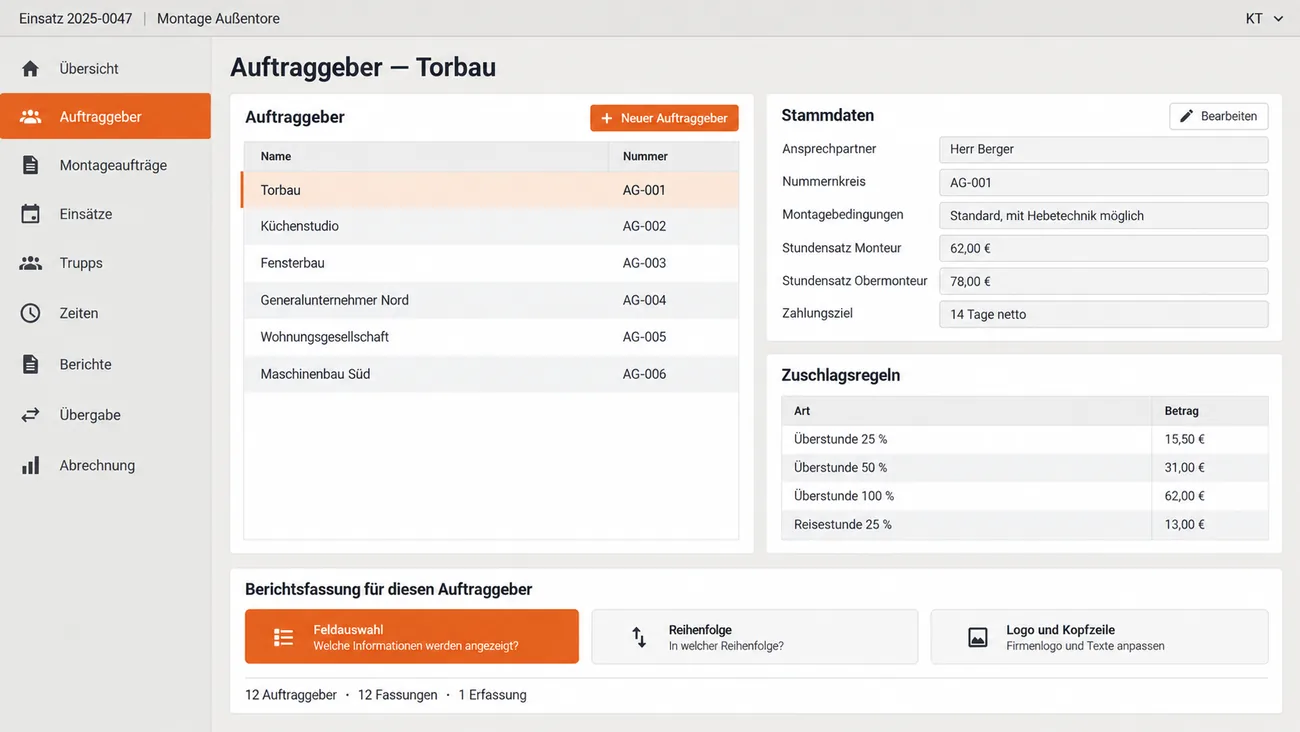Click the Stundensatz Monteur field 62,00 €
This screenshot has width=1300, height=732.
pyautogui.click(x=1104, y=248)
